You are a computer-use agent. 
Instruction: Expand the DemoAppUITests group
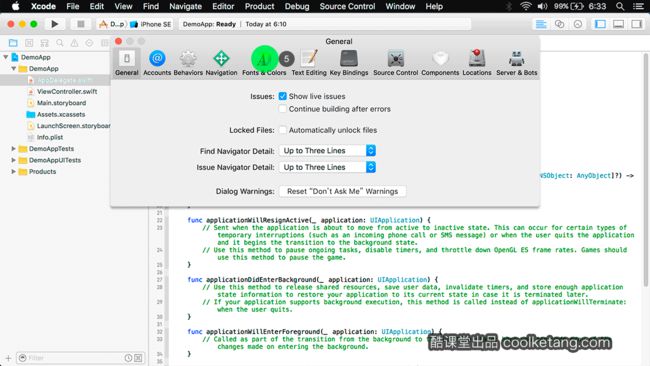14,160
